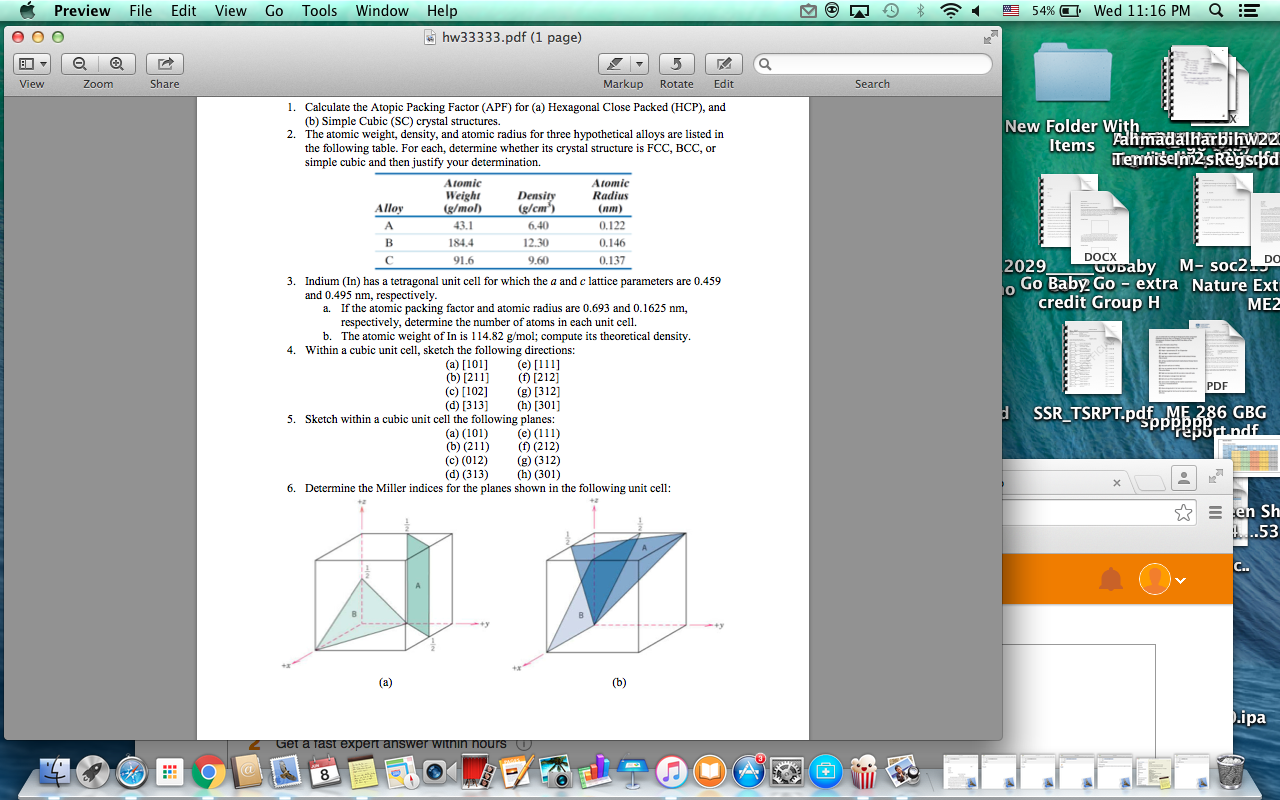This screenshot has width=1280, height=800.
Task: Launch the App Store from the Dock
Action: (x=748, y=771)
